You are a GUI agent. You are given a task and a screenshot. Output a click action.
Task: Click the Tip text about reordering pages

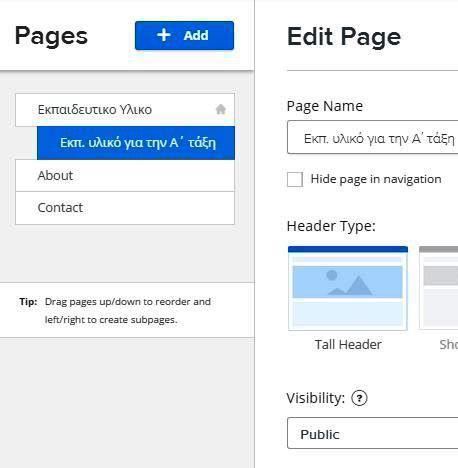point(115,310)
